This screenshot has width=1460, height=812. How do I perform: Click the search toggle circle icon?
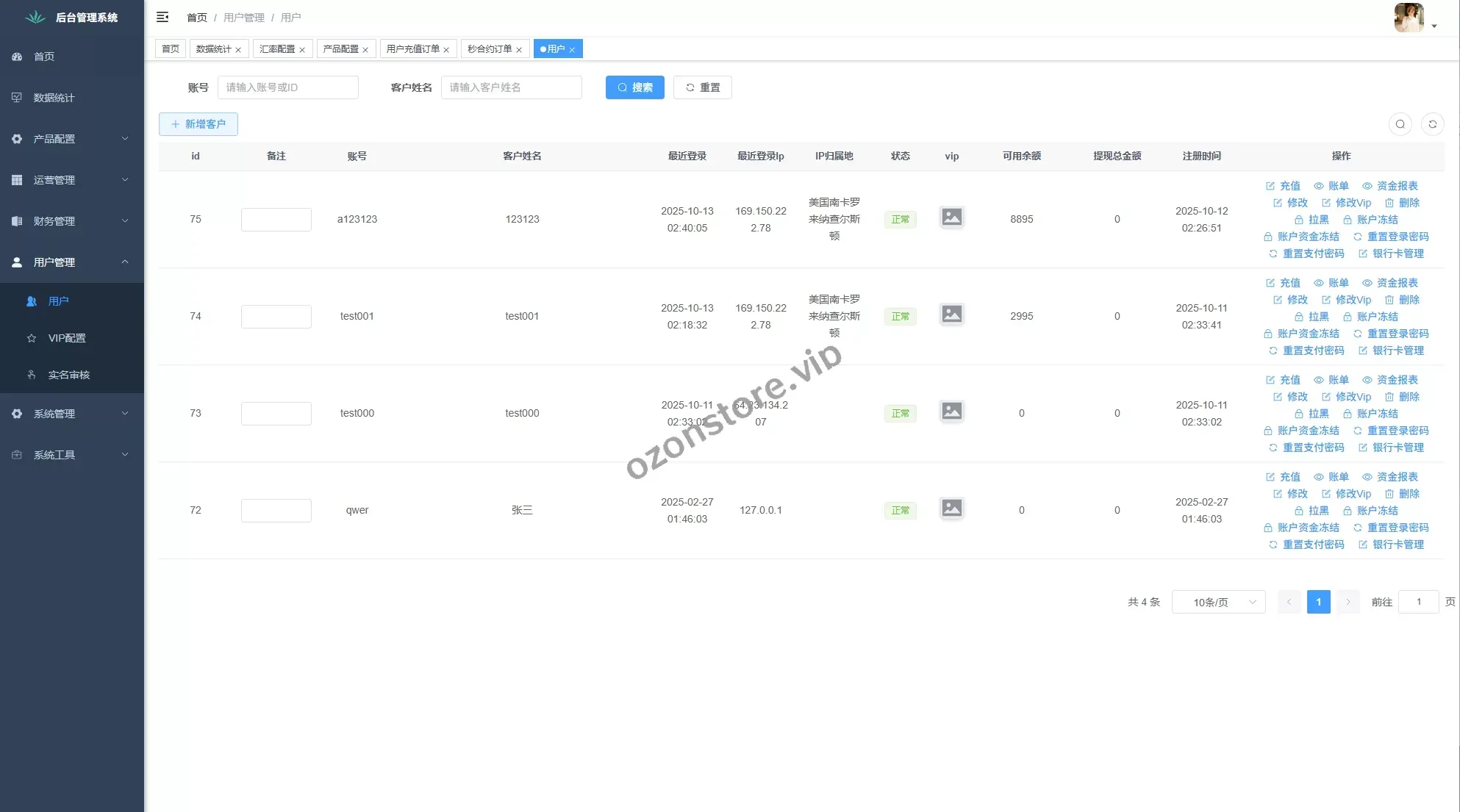click(1400, 124)
